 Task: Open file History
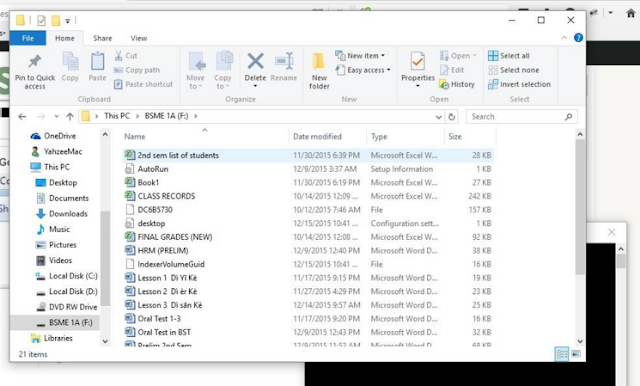point(457,84)
